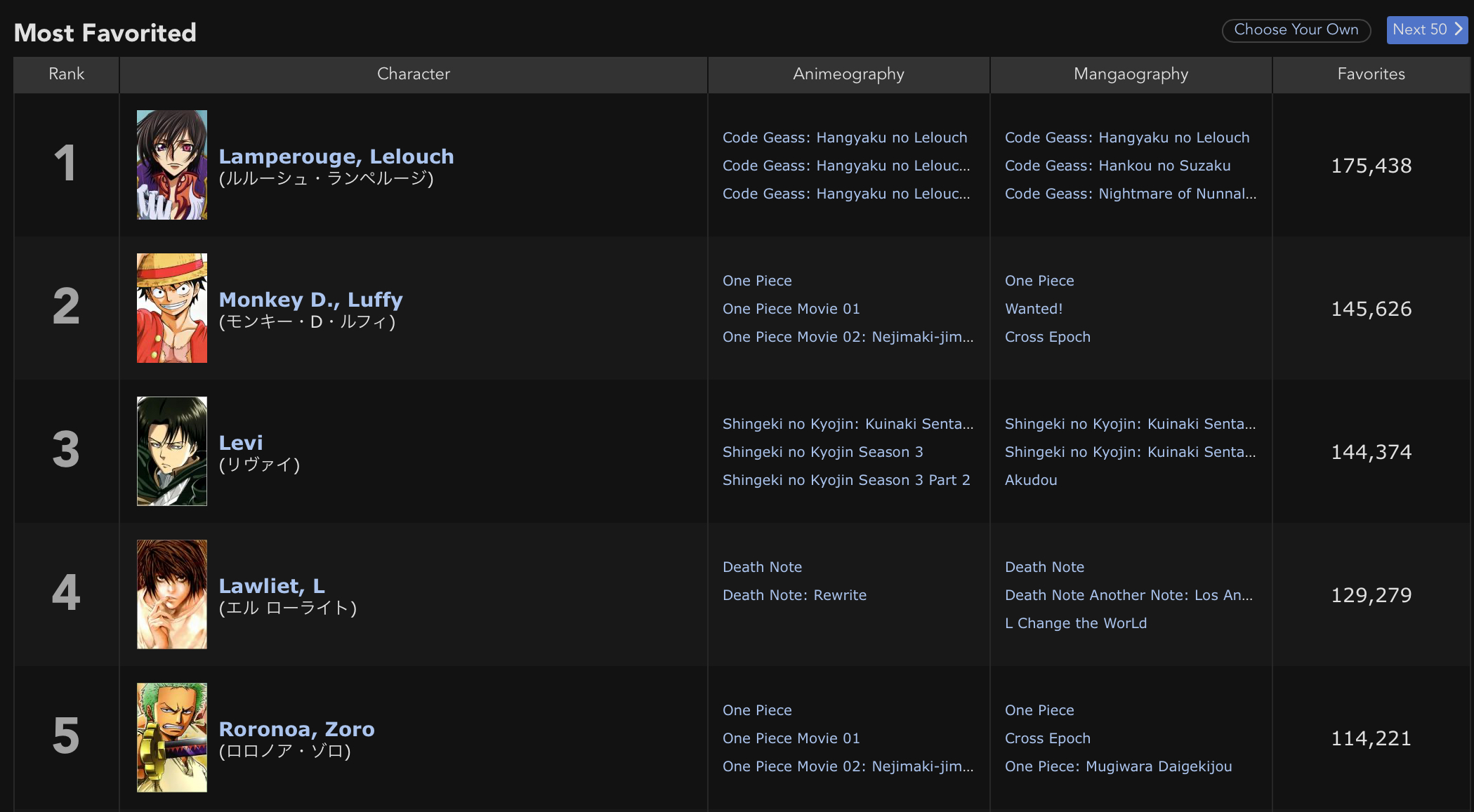
Task: Open Code Geass: Nightmare of Nunnally manga link
Action: pyautogui.click(x=1131, y=194)
